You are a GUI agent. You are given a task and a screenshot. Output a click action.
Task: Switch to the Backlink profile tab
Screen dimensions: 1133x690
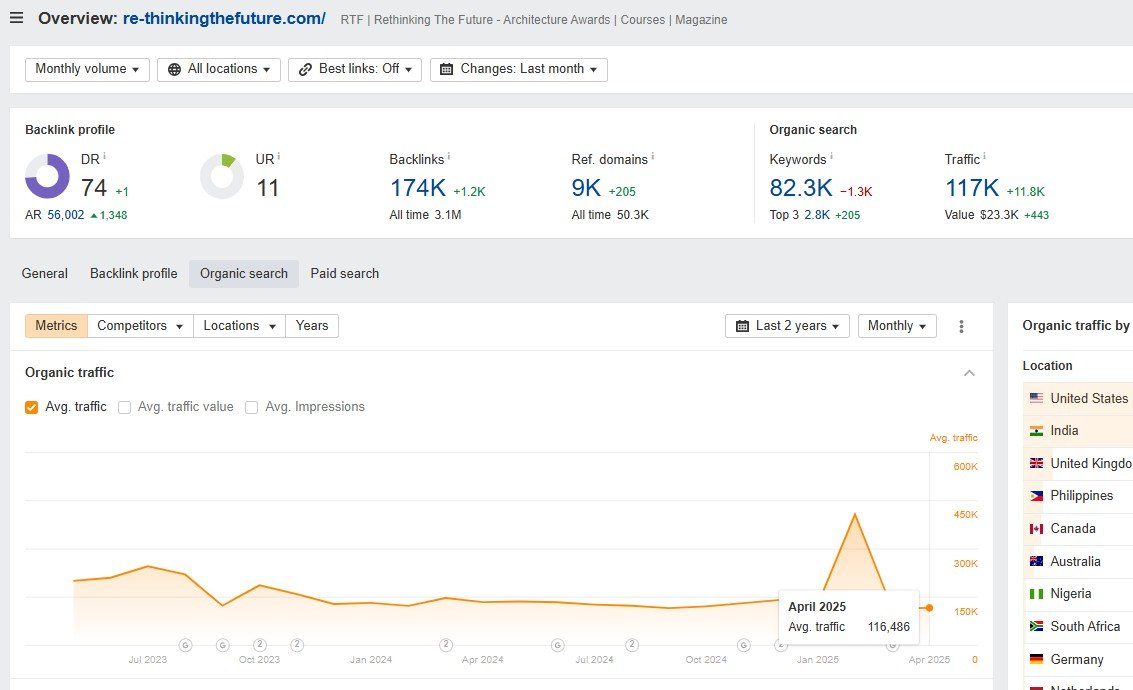pos(134,274)
